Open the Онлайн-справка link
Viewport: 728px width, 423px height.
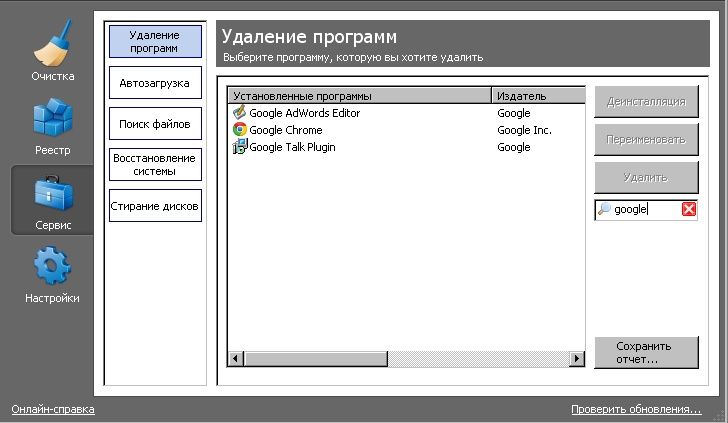point(52,409)
